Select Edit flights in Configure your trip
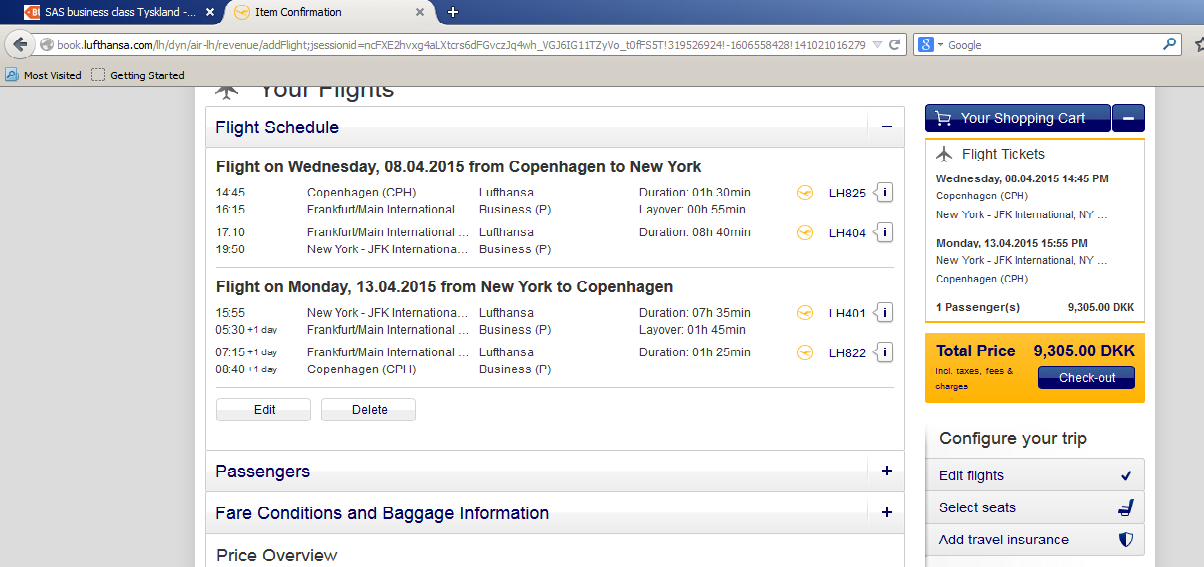Viewport: 1204px width, 567px height. tap(1035, 475)
